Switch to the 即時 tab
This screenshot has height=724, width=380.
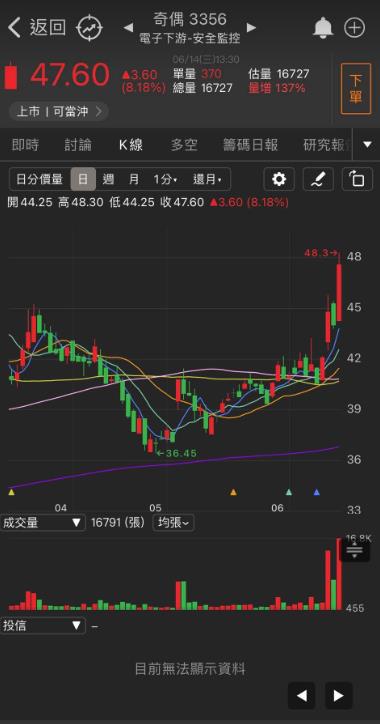[25, 145]
